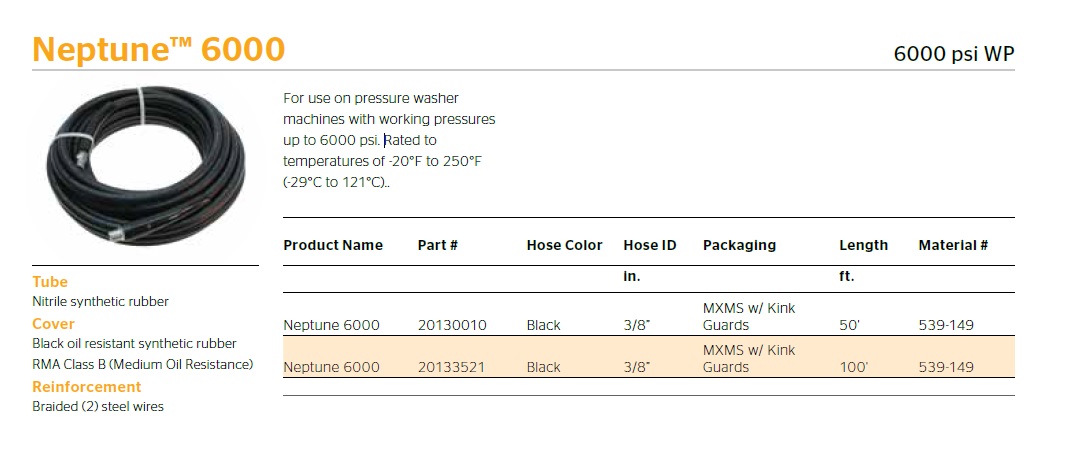
Task: Click the Part # column header
Action: [x=437, y=245]
